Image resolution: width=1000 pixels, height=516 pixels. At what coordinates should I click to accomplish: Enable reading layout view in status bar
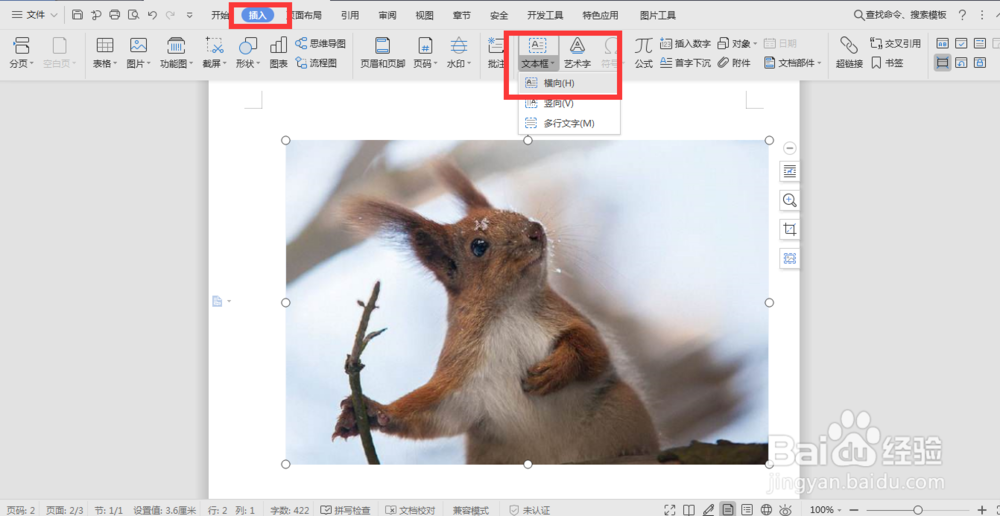[x=688, y=510]
